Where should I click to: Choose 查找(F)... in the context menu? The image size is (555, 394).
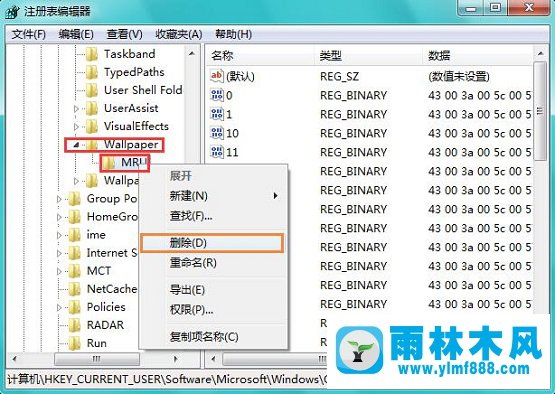click(213, 216)
